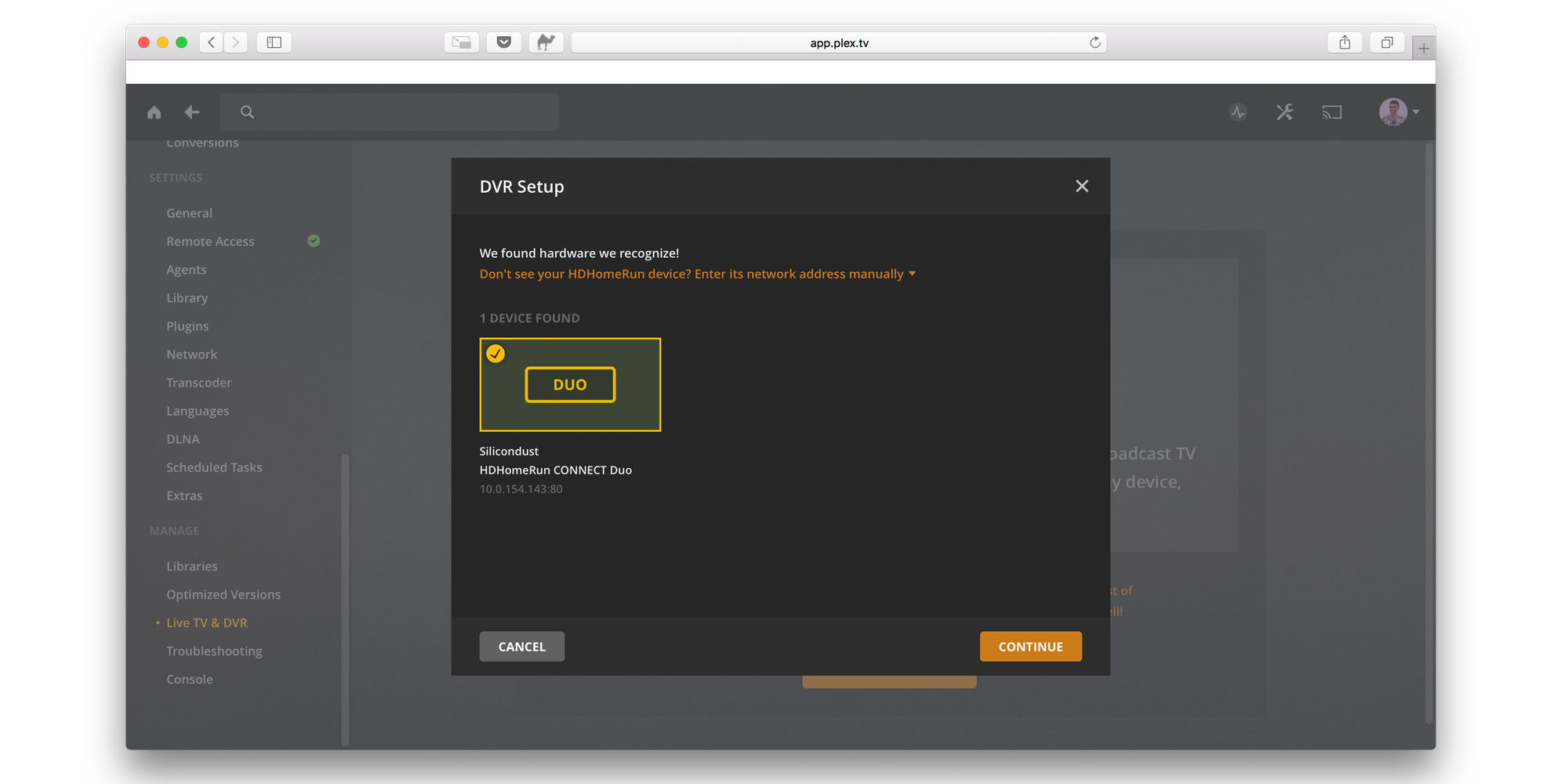1568x784 pixels.
Task: Open the Network settings section
Action: click(191, 354)
